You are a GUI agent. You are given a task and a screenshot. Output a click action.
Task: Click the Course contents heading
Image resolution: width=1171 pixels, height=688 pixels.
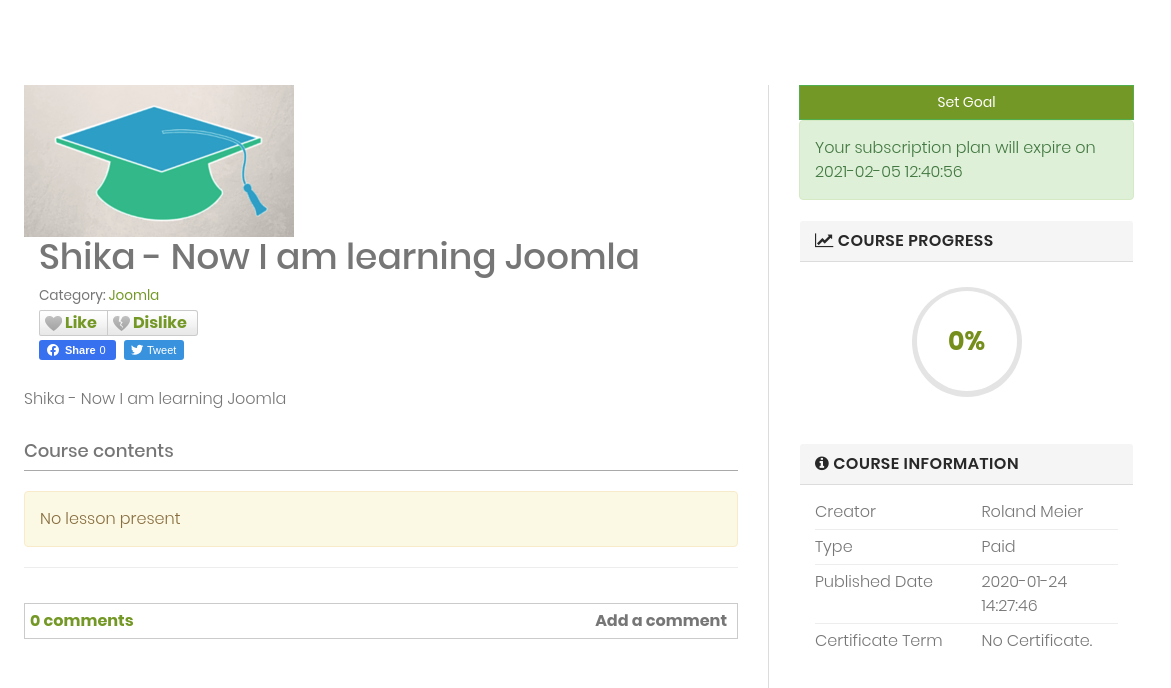[x=99, y=451]
